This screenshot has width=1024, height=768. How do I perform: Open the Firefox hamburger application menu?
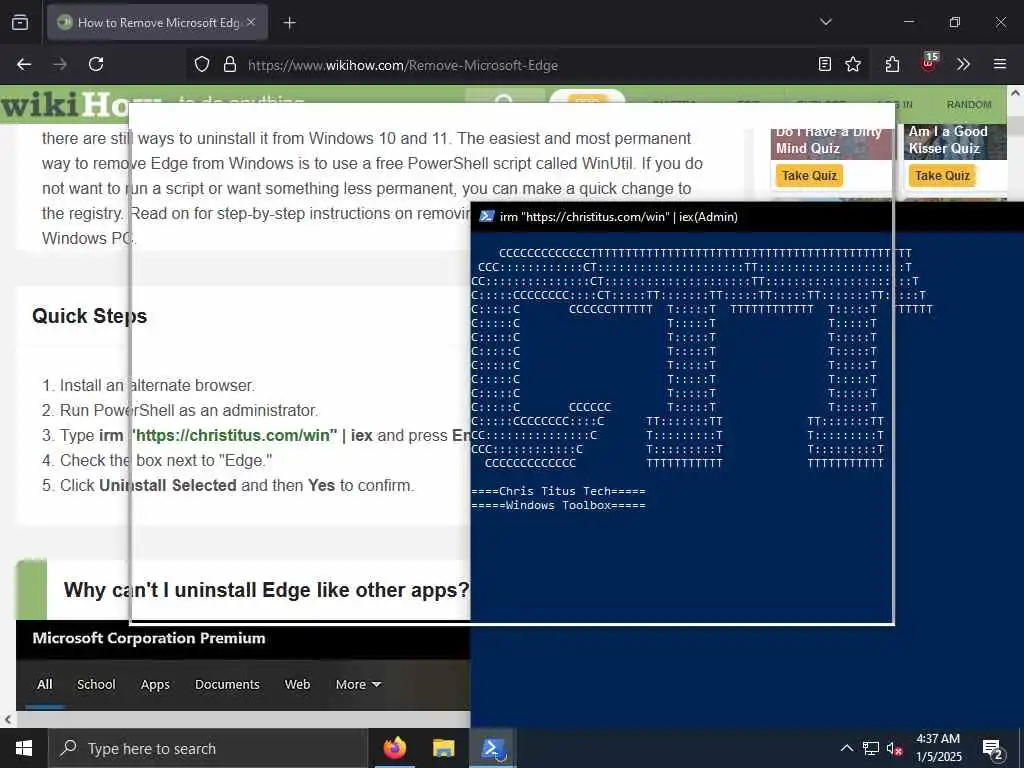1000,64
